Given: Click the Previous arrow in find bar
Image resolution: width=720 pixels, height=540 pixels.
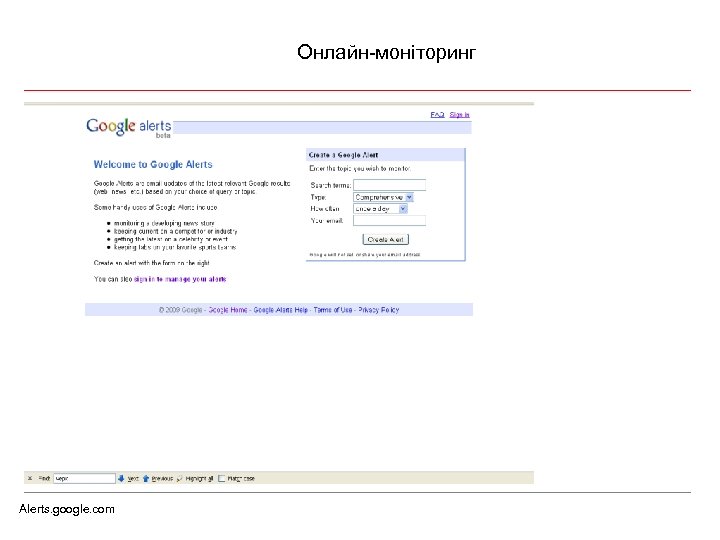Looking at the screenshot, I should coord(158,478).
